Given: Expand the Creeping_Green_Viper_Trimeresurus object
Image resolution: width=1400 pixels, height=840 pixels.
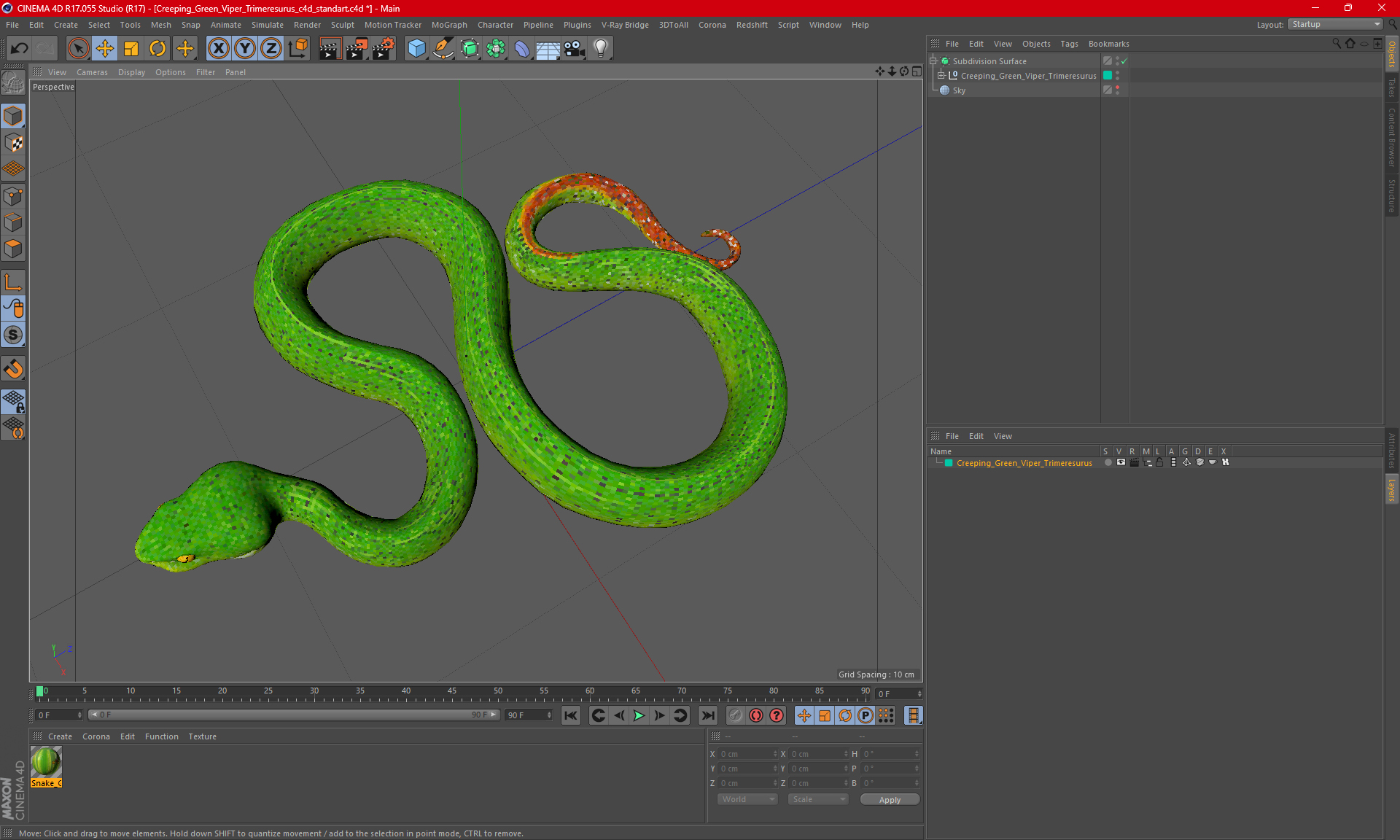Looking at the screenshot, I should (x=941, y=76).
